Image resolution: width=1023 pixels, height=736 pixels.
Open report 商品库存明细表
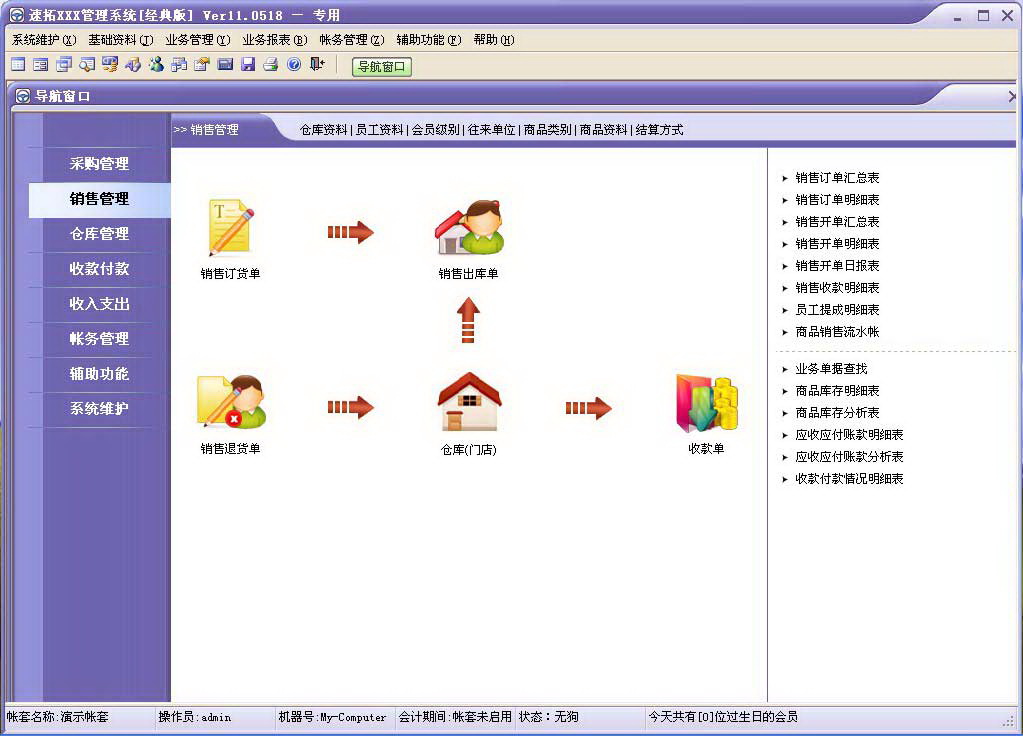837,391
